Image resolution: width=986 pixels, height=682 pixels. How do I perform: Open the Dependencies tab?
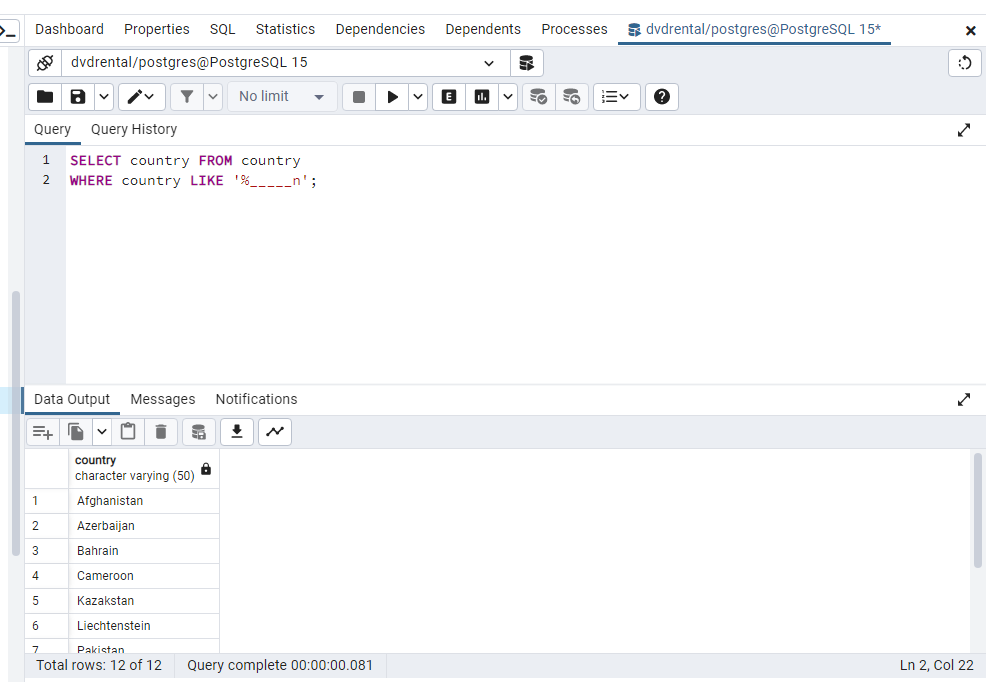380,30
